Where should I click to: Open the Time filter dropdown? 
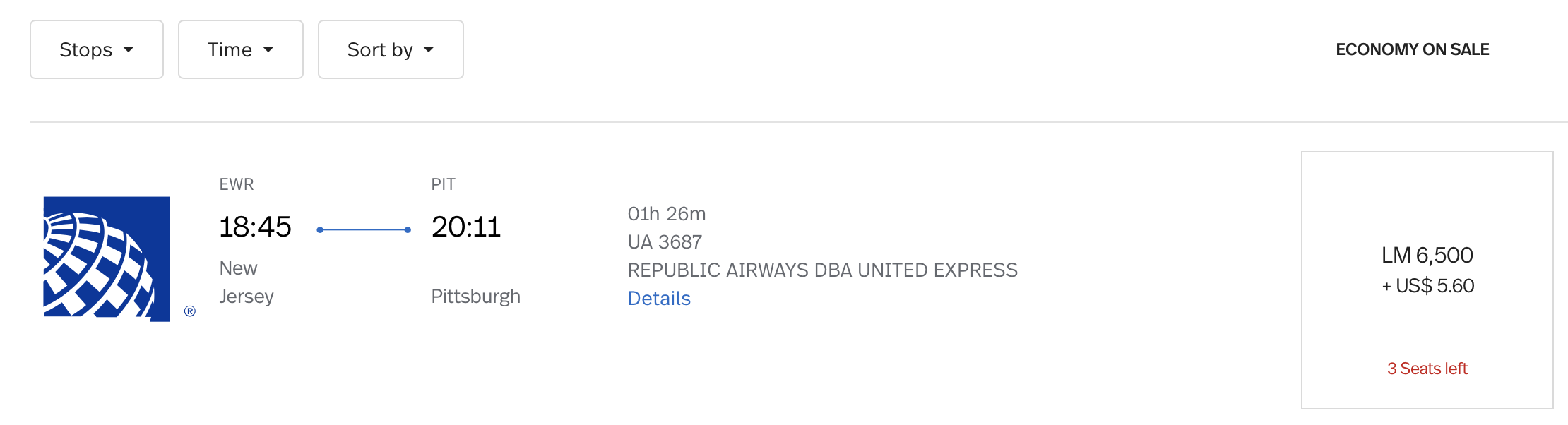(240, 49)
